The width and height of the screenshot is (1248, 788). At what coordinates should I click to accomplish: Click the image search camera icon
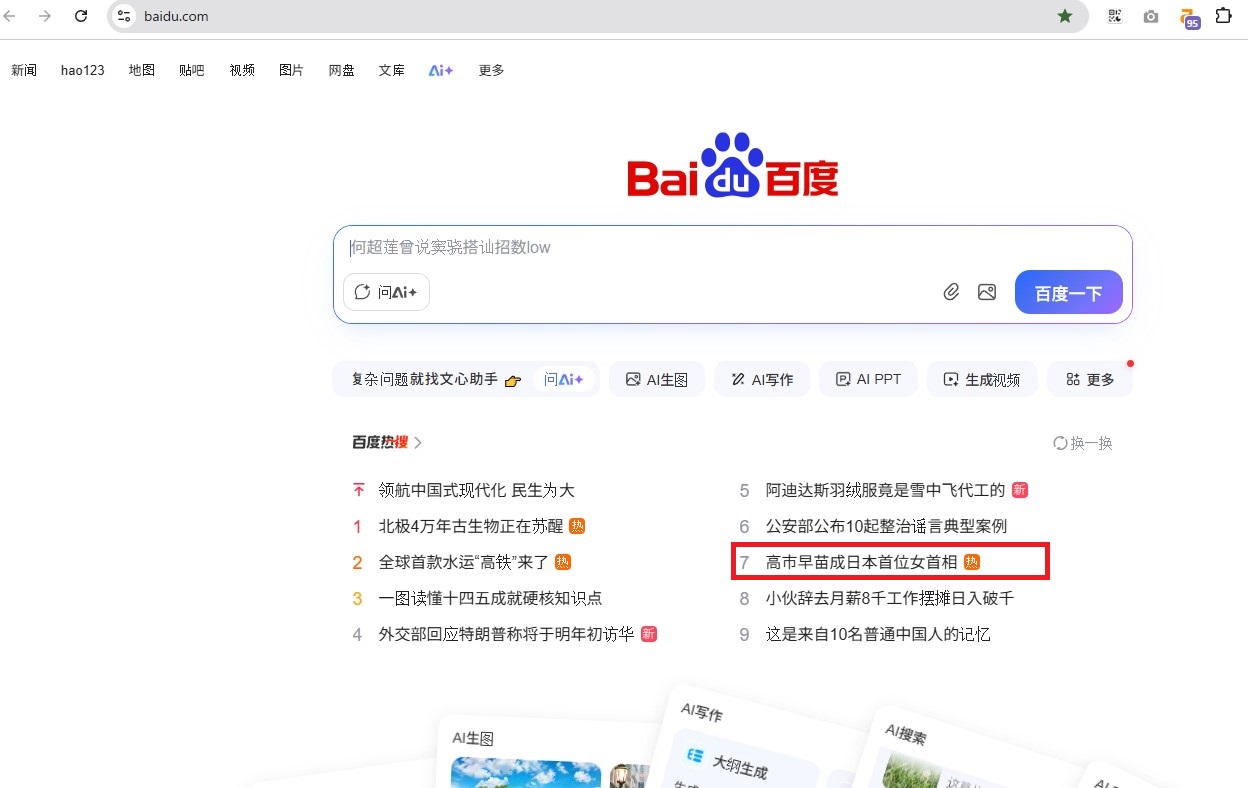(987, 292)
